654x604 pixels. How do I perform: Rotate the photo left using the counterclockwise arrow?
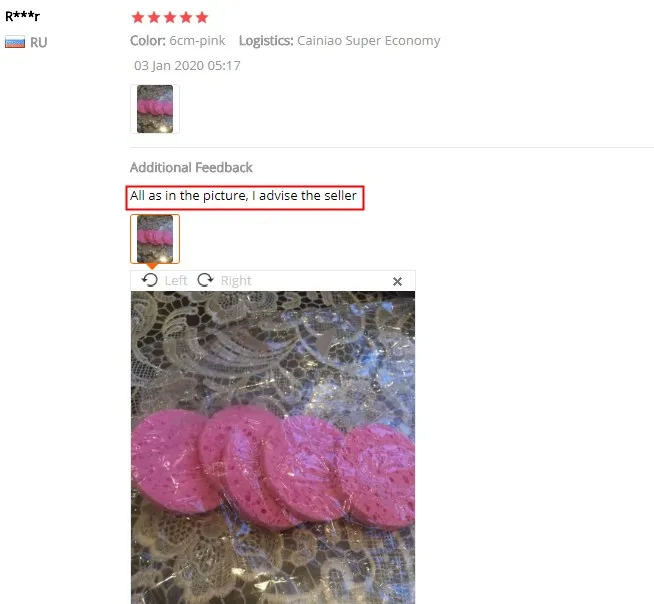click(149, 280)
